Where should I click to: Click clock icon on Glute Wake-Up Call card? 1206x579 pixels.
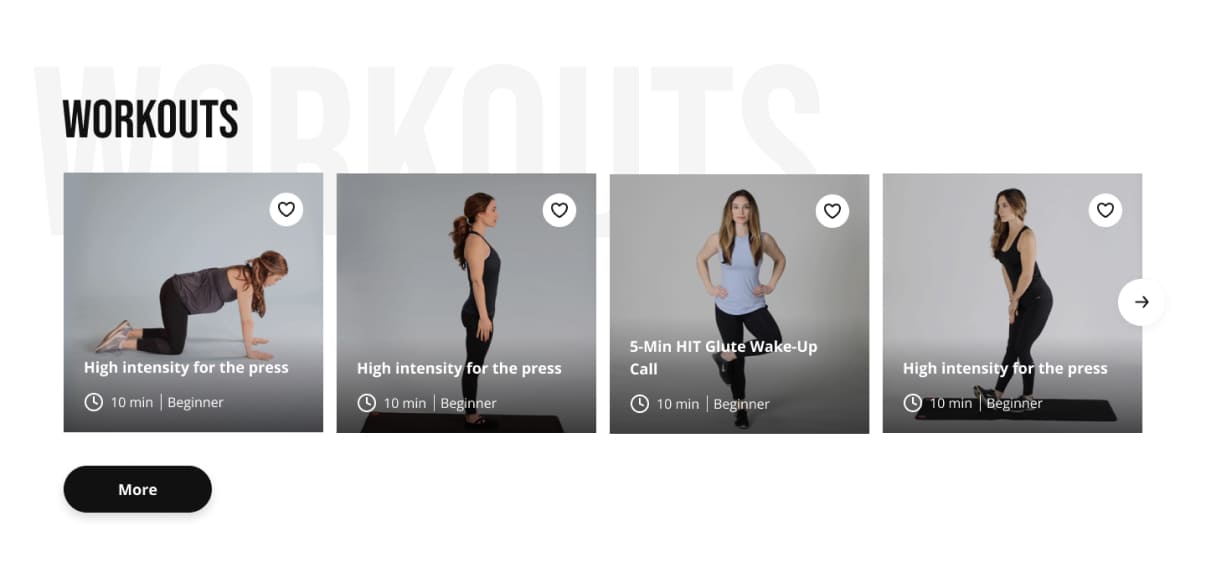(639, 404)
